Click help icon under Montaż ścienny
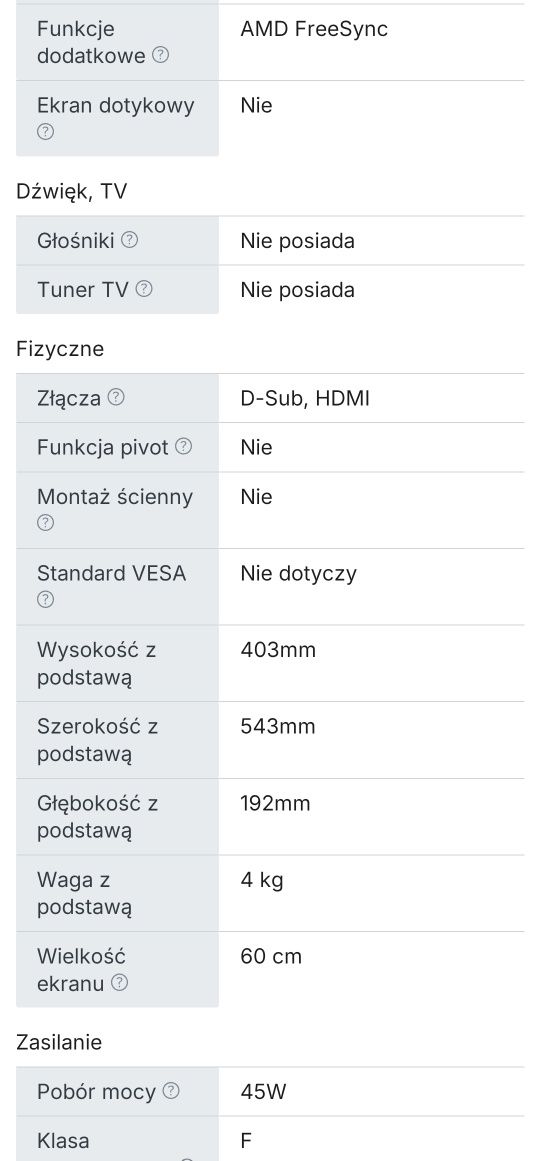The height and width of the screenshot is (1161, 540). [x=45, y=523]
